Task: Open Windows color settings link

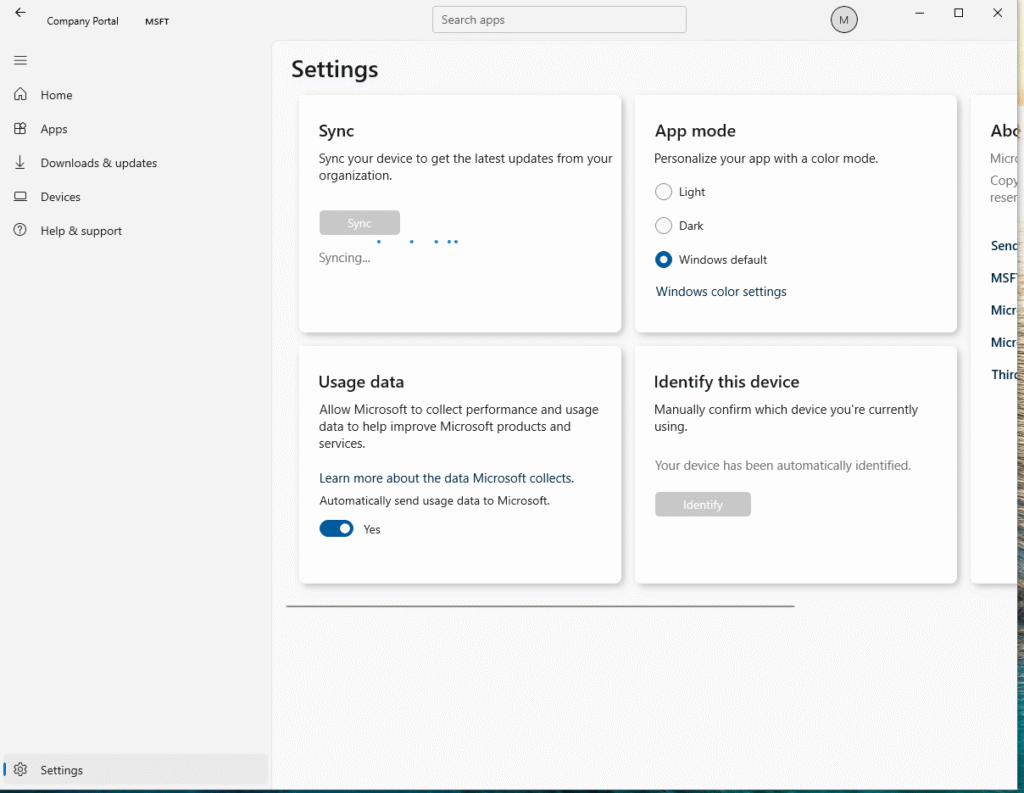Action: 721,292
